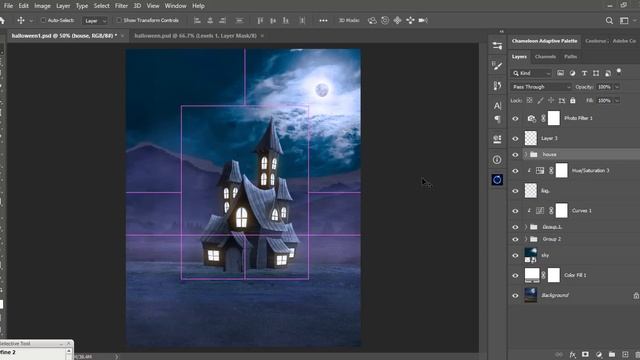Filter layers by shape layers icon
Screen dimensions: 640x360
click(x=596, y=73)
